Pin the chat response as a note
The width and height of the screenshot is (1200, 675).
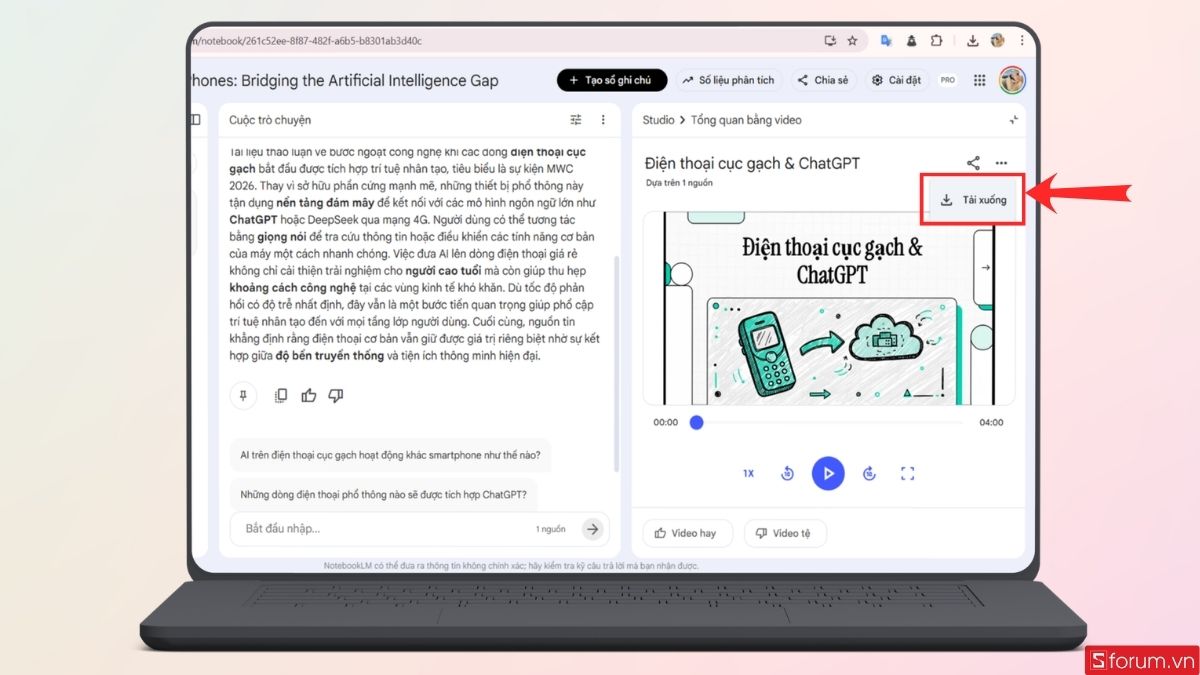242,395
